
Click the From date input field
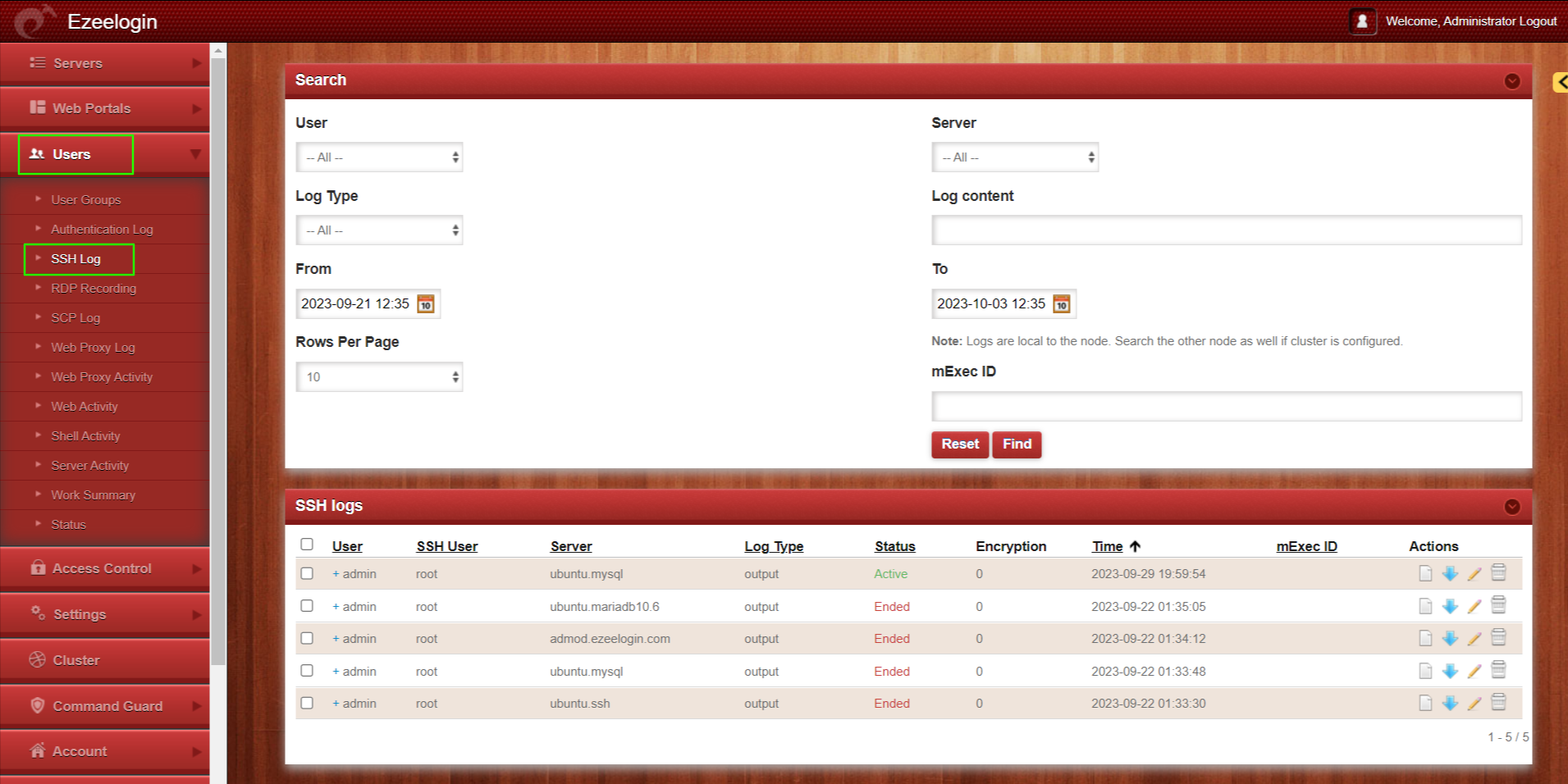click(355, 303)
